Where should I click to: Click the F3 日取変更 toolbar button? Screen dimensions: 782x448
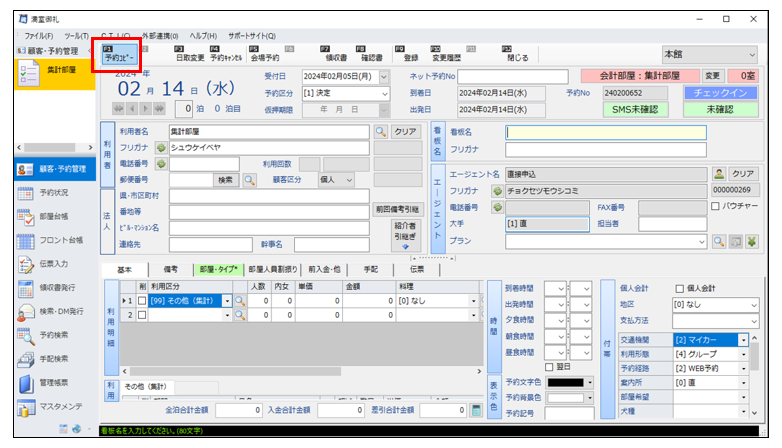click(x=187, y=54)
